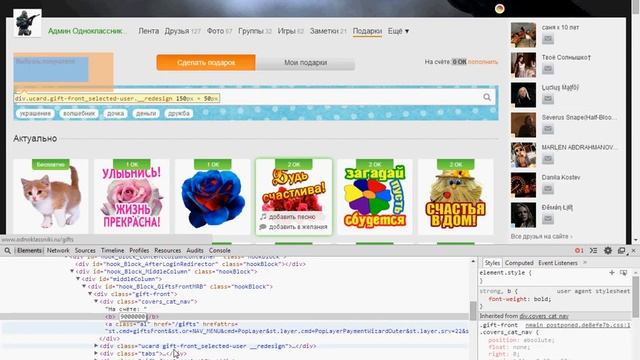This screenshot has height=360, width=640.
Task: Open саня к 10 лет avatar
Action: (x=523, y=35)
